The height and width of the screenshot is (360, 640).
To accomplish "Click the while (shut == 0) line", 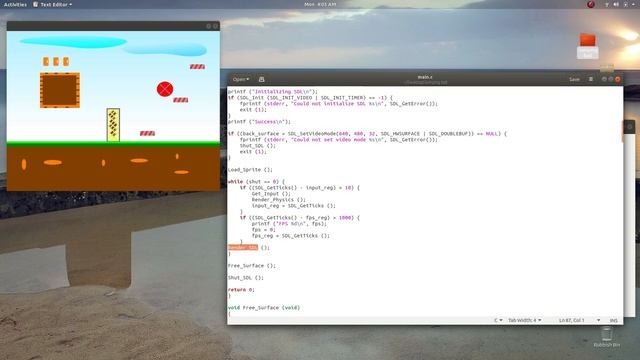I will coord(256,182).
